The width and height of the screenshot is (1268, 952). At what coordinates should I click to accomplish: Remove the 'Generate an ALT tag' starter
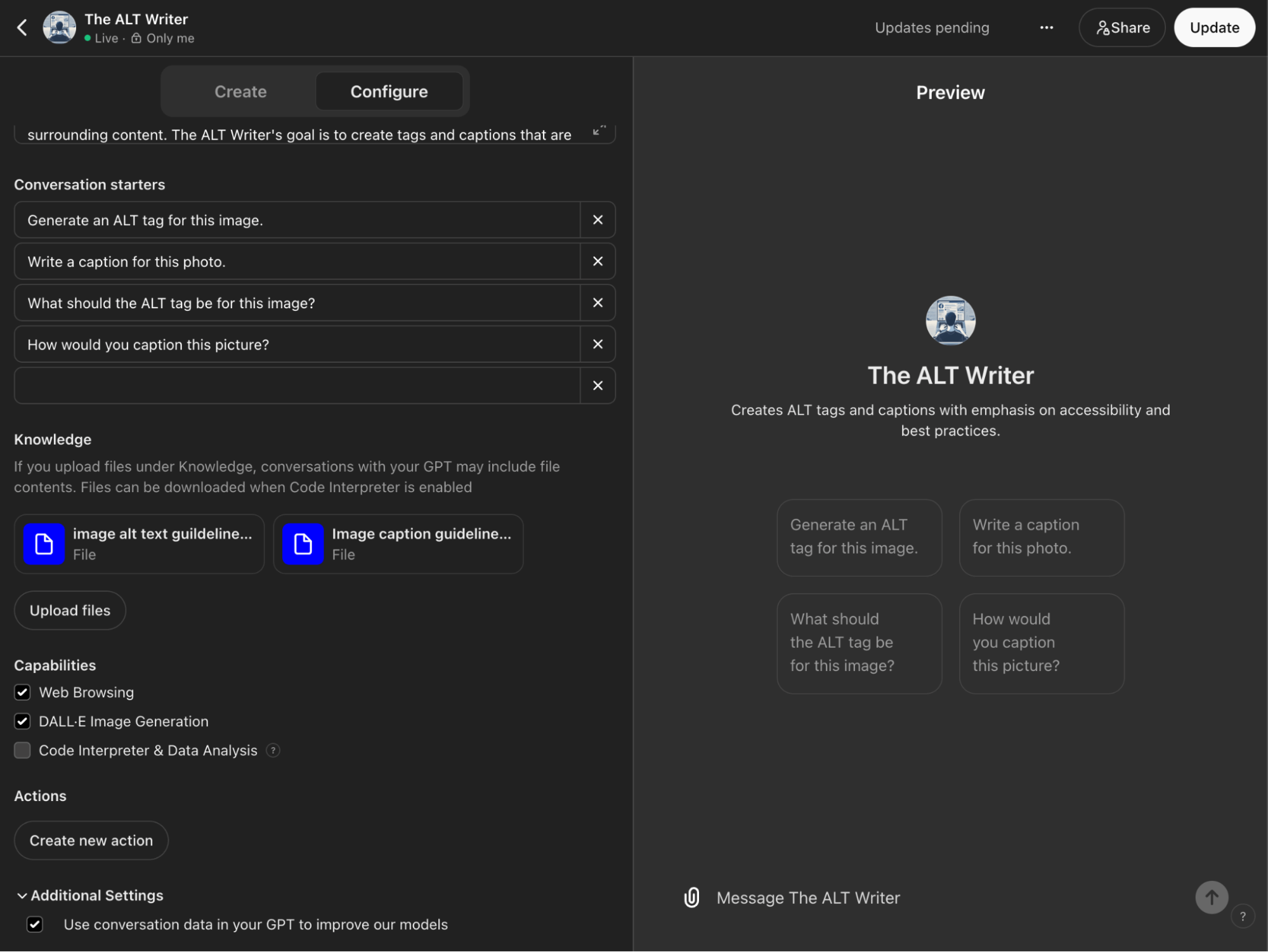click(x=597, y=219)
